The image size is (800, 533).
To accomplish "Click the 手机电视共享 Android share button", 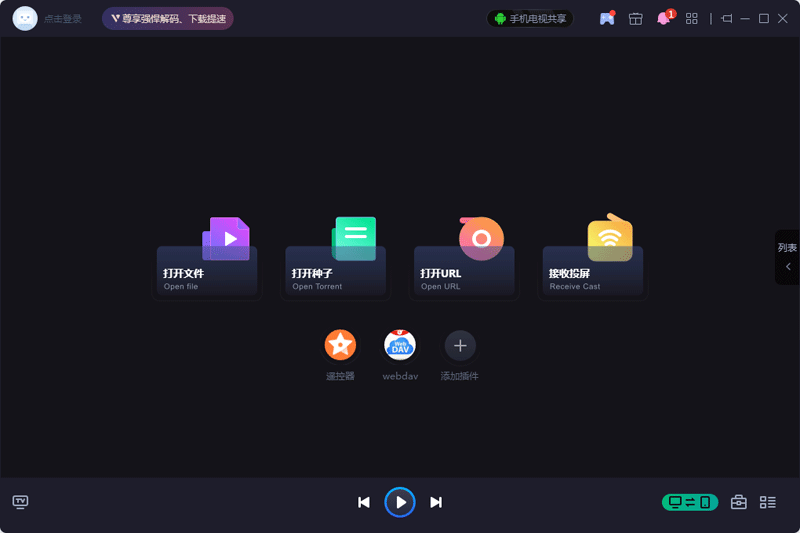I will [530, 18].
